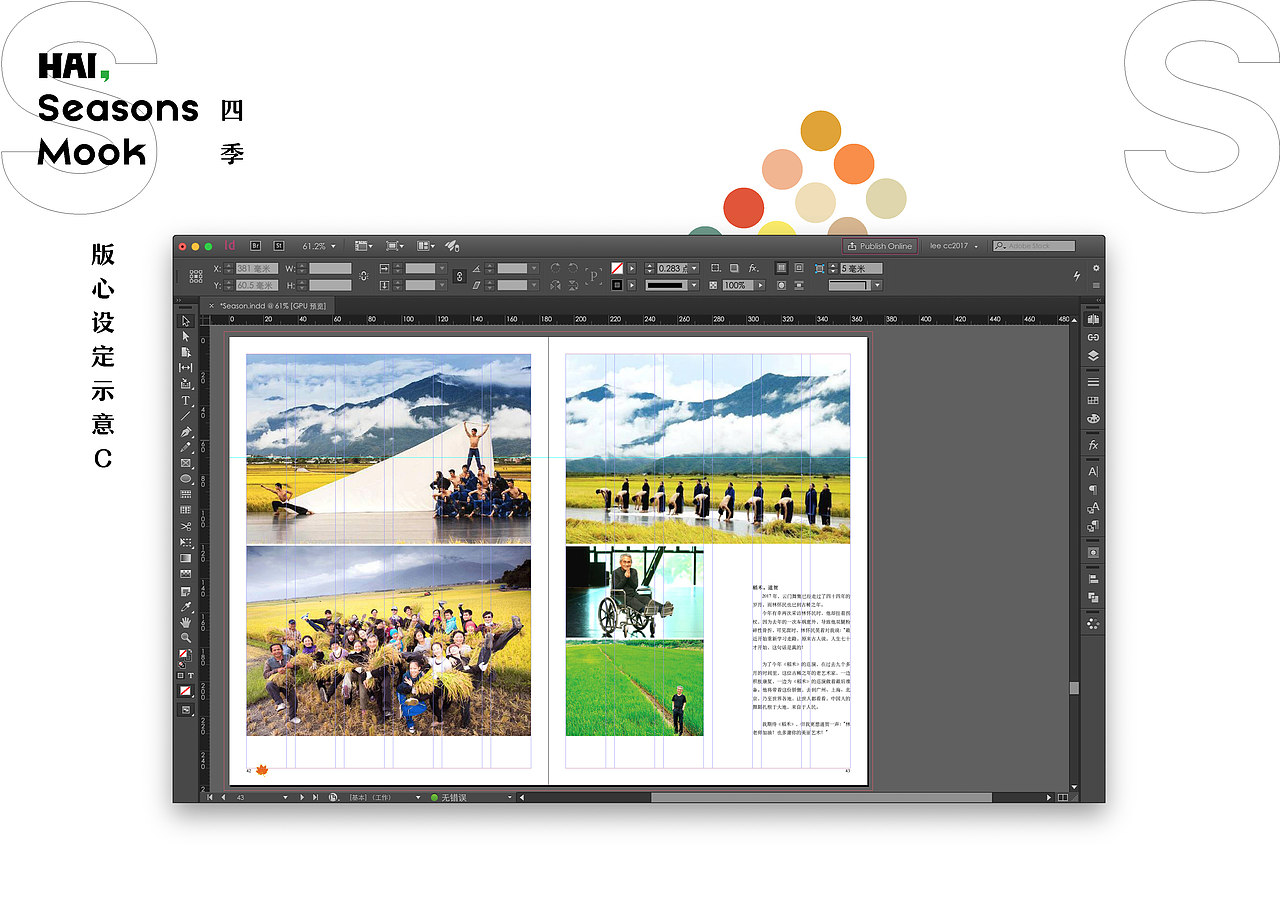Toggle the view mode button at toolbox bottom

point(186,710)
